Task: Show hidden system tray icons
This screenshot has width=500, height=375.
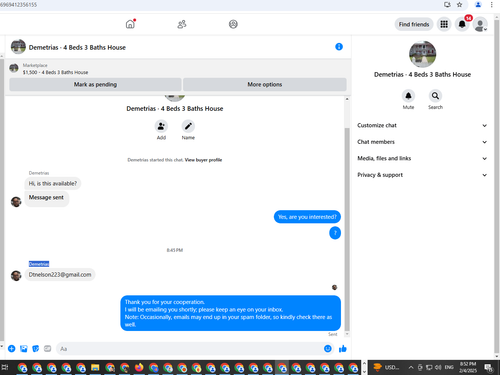Action: click(x=411, y=368)
